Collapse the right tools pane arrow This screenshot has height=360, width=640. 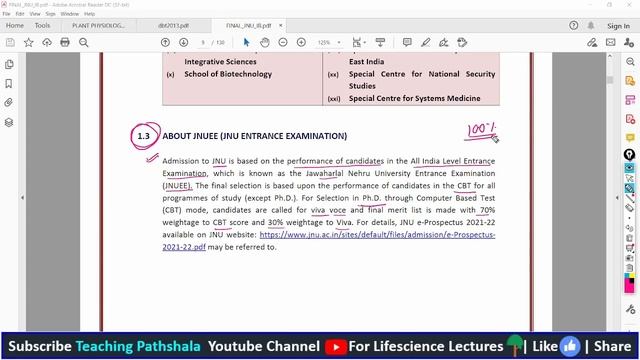617,198
